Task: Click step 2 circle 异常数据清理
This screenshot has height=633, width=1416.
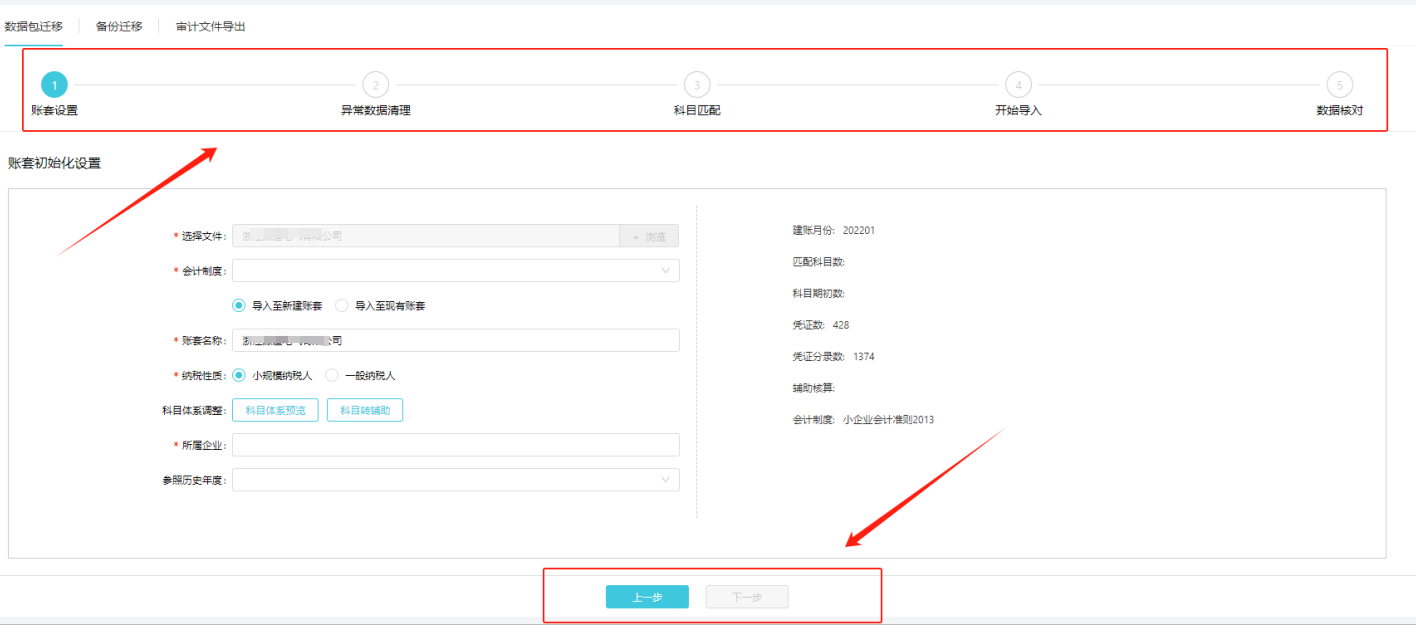Action: click(x=376, y=85)
